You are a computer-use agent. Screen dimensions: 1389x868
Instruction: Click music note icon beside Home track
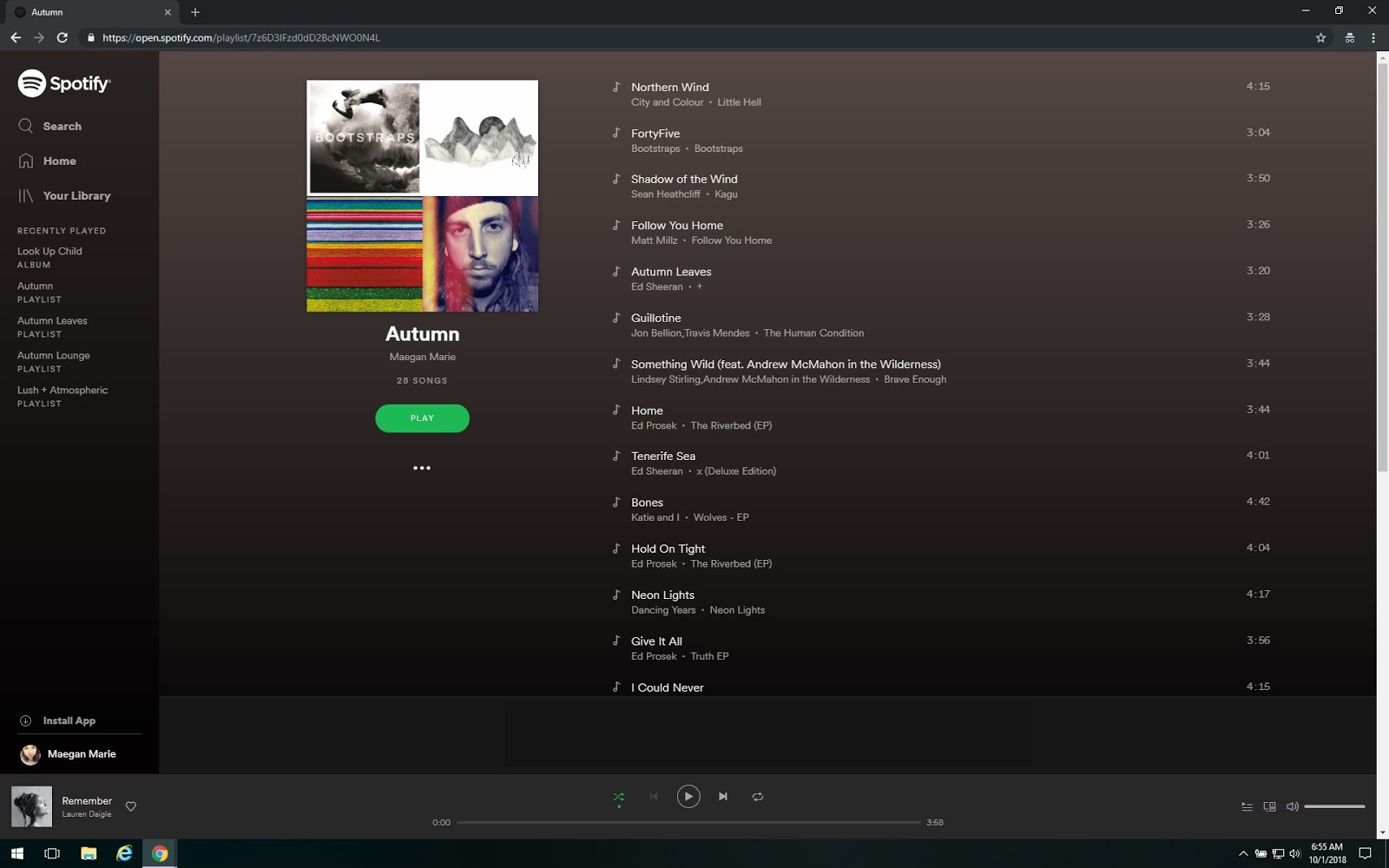616,410
